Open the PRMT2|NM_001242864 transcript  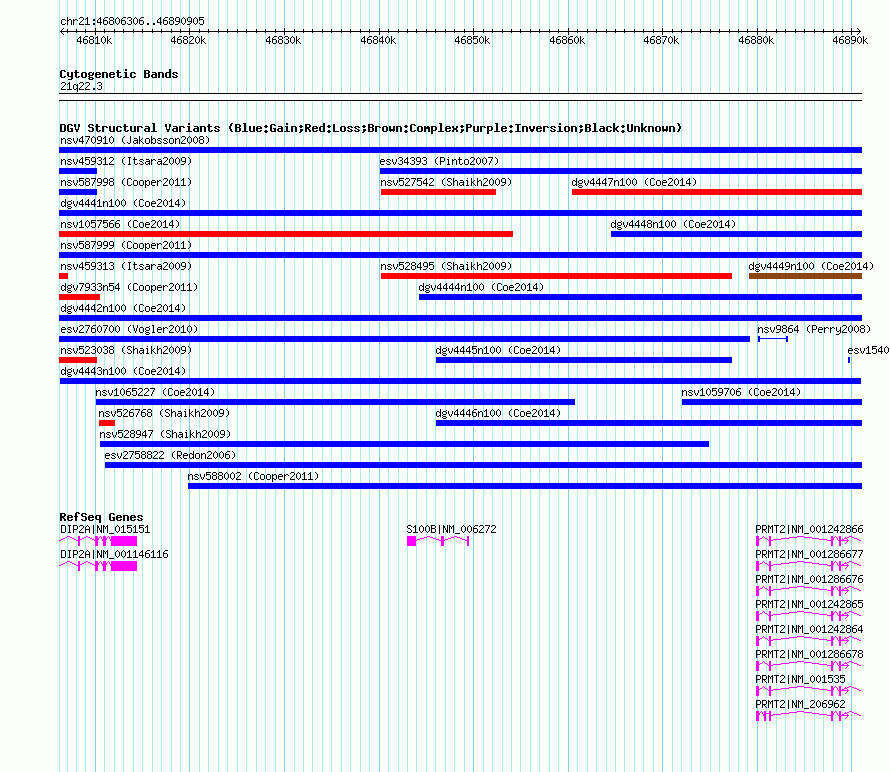808,641
